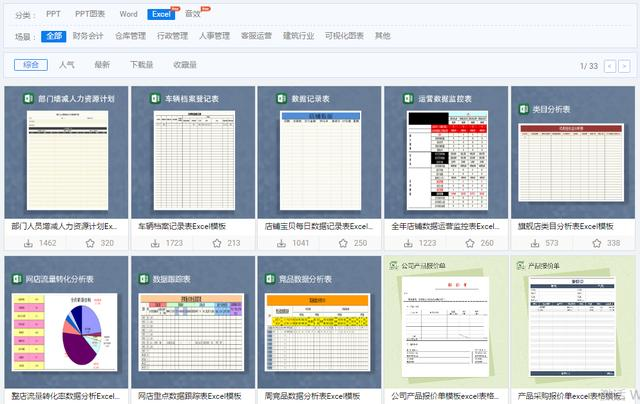Filter by 仓库管理 scene
Image resolution: width=640 pixels, height=404 pixels.
tap(130, 36)
